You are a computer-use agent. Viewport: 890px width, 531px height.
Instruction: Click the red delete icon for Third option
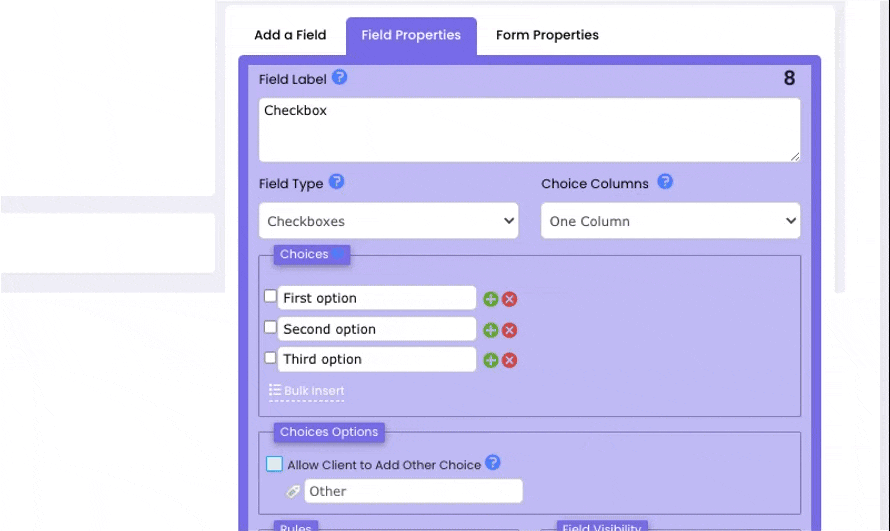coord(509,360)
